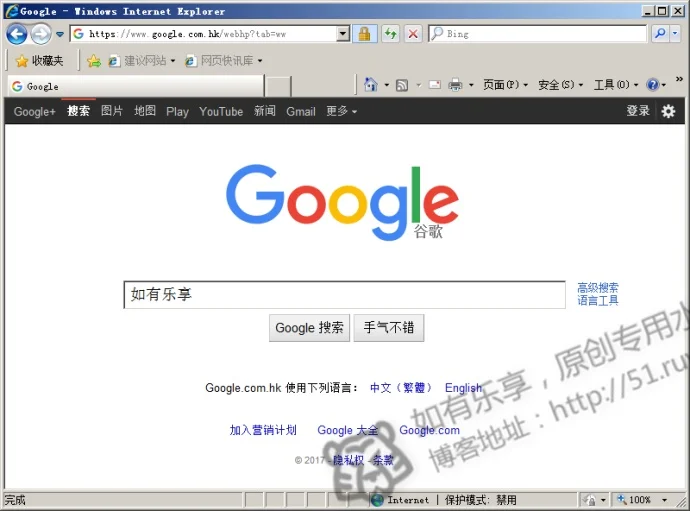Click the Refresh page icon
690x511 pixels.
[x=390, y=34]
